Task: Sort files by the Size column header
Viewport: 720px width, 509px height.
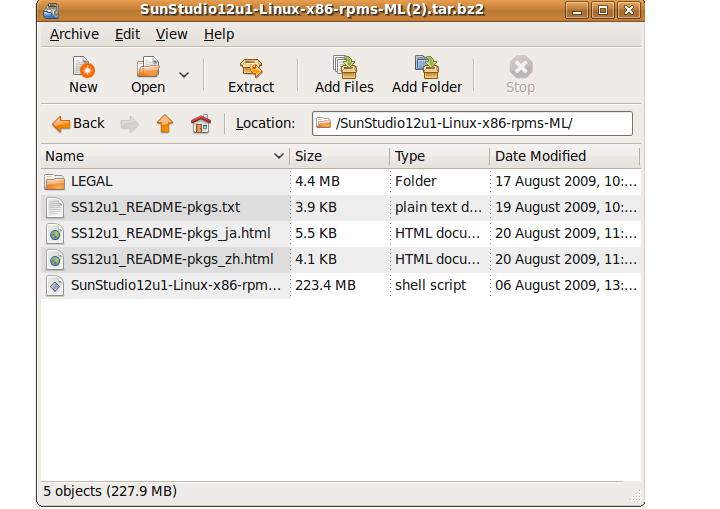Action: (x=340, y=156)
